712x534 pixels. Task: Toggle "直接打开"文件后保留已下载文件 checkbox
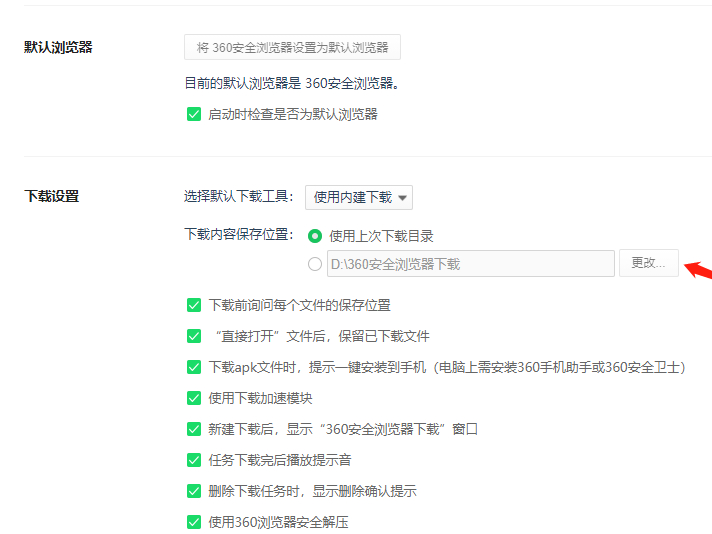[x=194, y=336]
